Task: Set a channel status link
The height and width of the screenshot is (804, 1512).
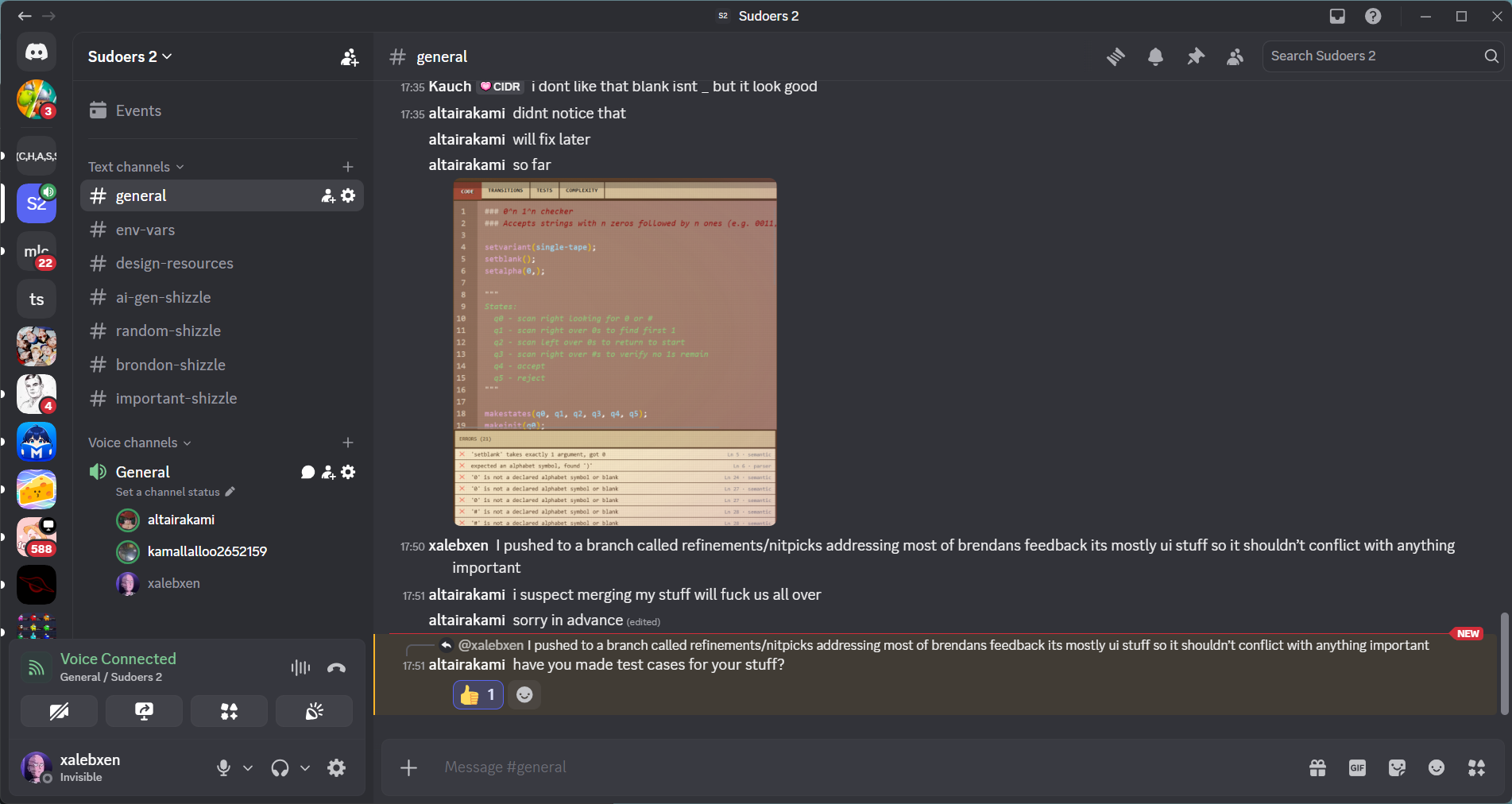Action: [x=175, y=492]
